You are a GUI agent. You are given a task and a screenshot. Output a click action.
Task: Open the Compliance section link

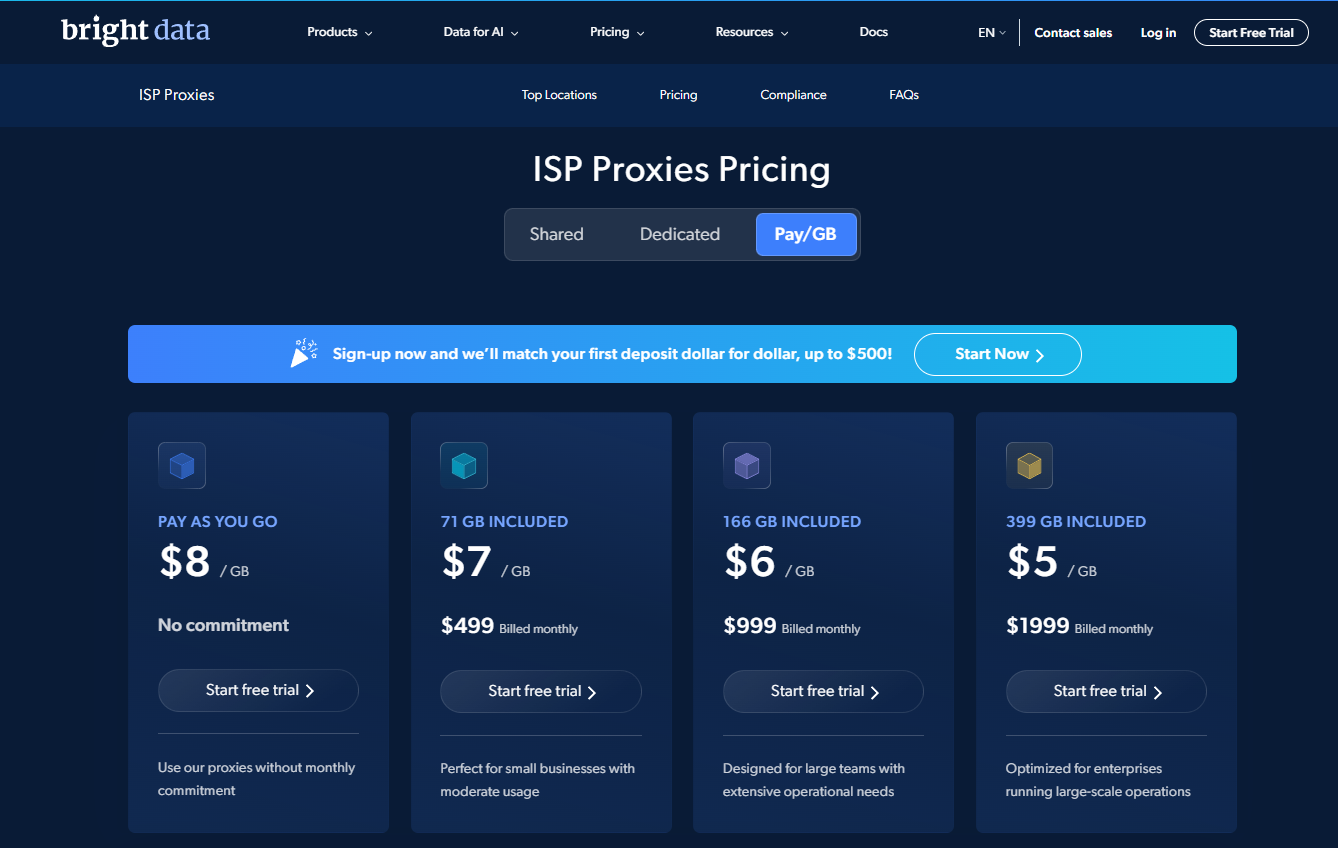pyautogui.click(x=793, y=95)
